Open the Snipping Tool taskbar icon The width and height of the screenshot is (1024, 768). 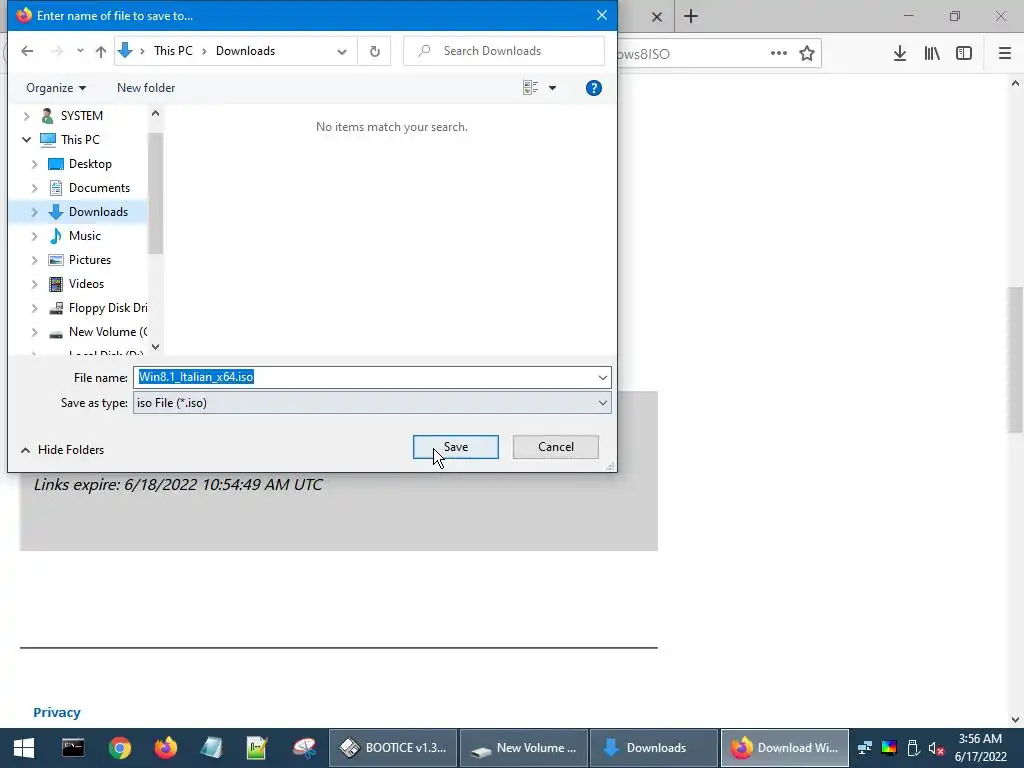304,748
